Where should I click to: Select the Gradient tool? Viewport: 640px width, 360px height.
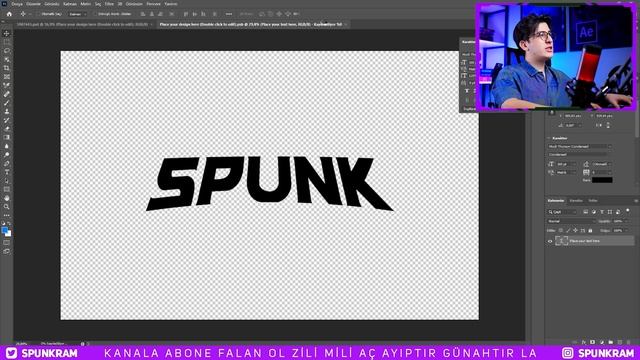click(7, 137)
